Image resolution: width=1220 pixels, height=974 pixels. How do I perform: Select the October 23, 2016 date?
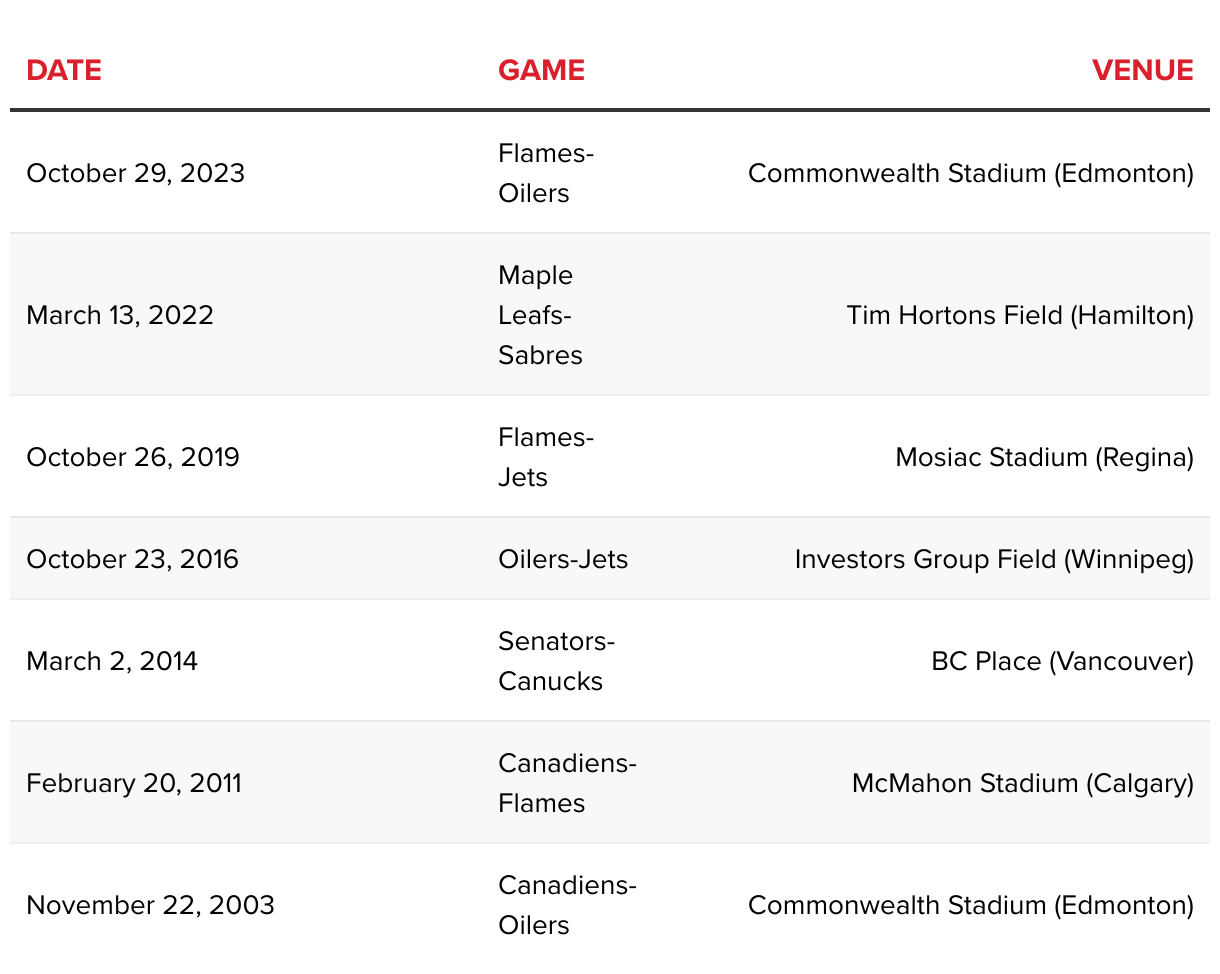coord(133,558)
